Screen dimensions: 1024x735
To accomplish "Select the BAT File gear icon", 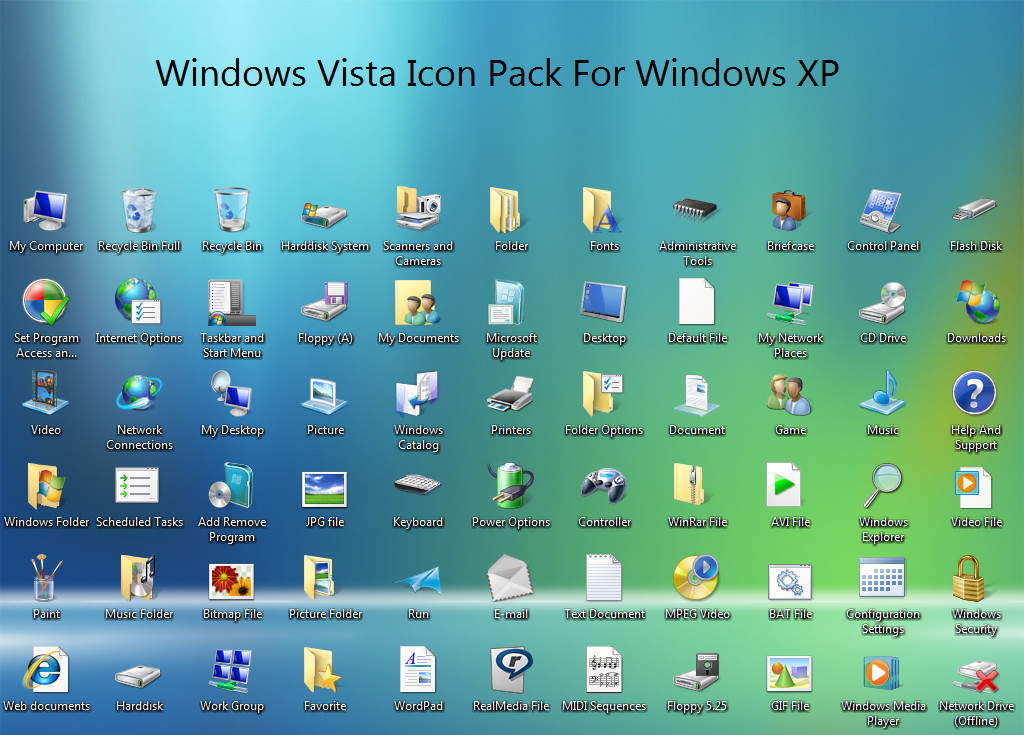I will click(790, 581).
